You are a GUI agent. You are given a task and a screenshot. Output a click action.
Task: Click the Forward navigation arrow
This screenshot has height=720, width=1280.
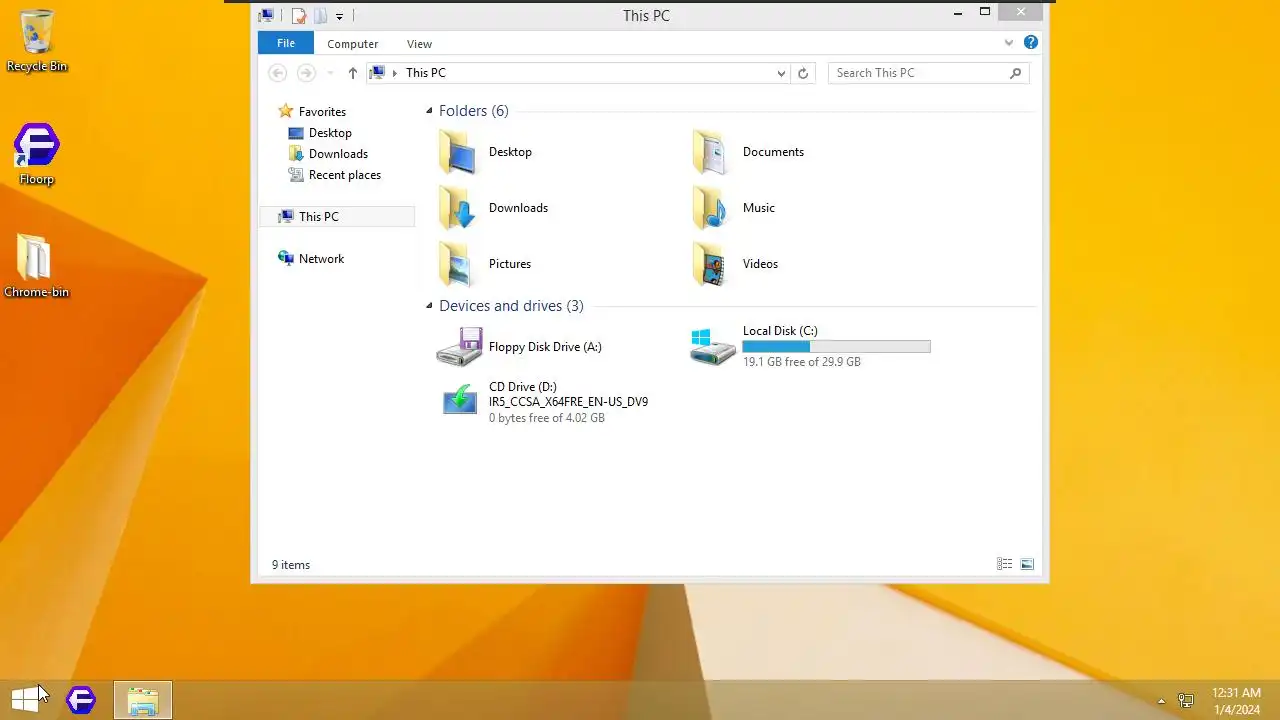[x=306, y=73]
